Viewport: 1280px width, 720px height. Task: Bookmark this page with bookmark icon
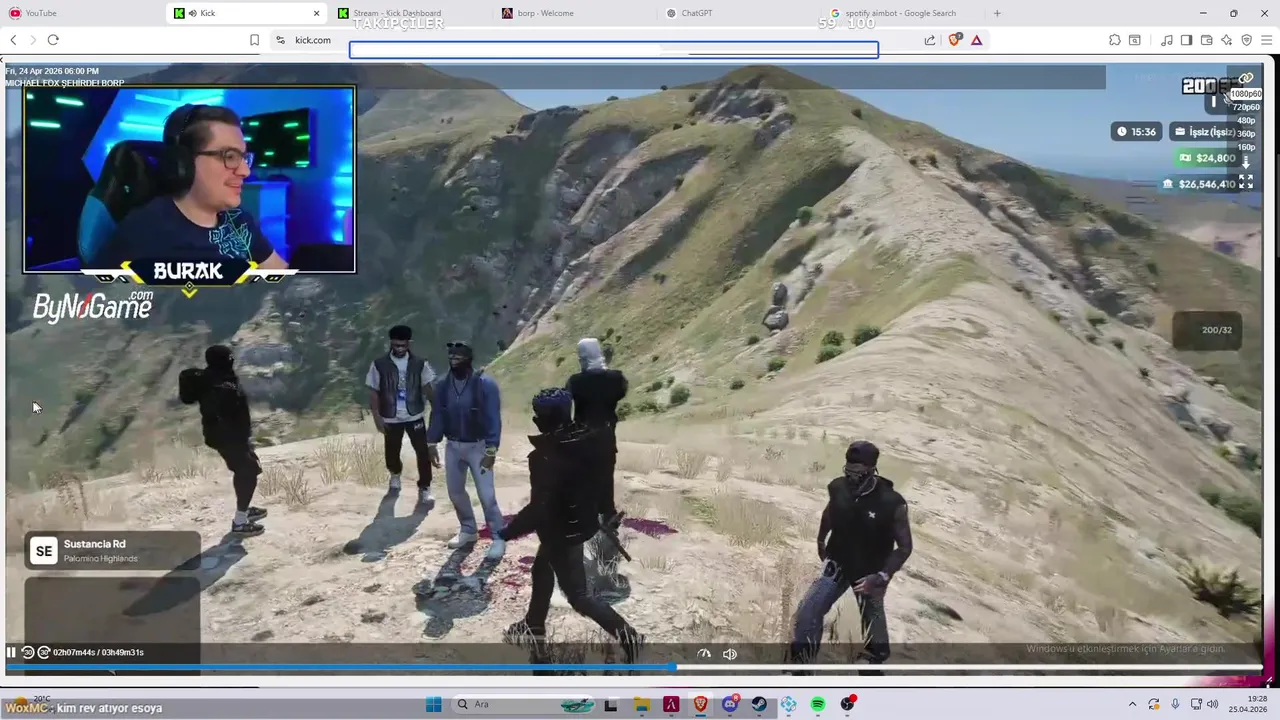coord(254,40)
